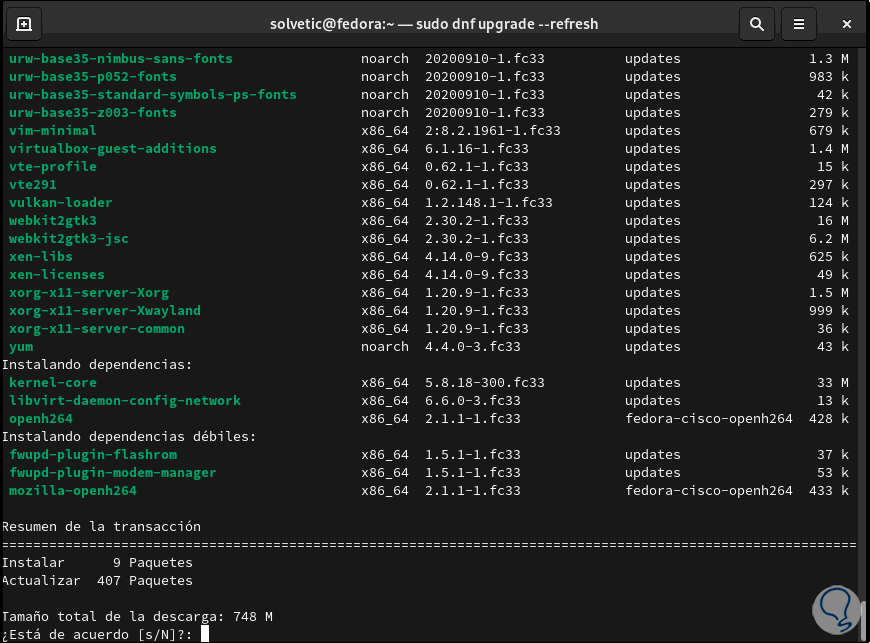Screen dimensions: 870x643
Task: Click the mozilla-openh264 package name
Action: pyautogui.click(x=72, y=490)
